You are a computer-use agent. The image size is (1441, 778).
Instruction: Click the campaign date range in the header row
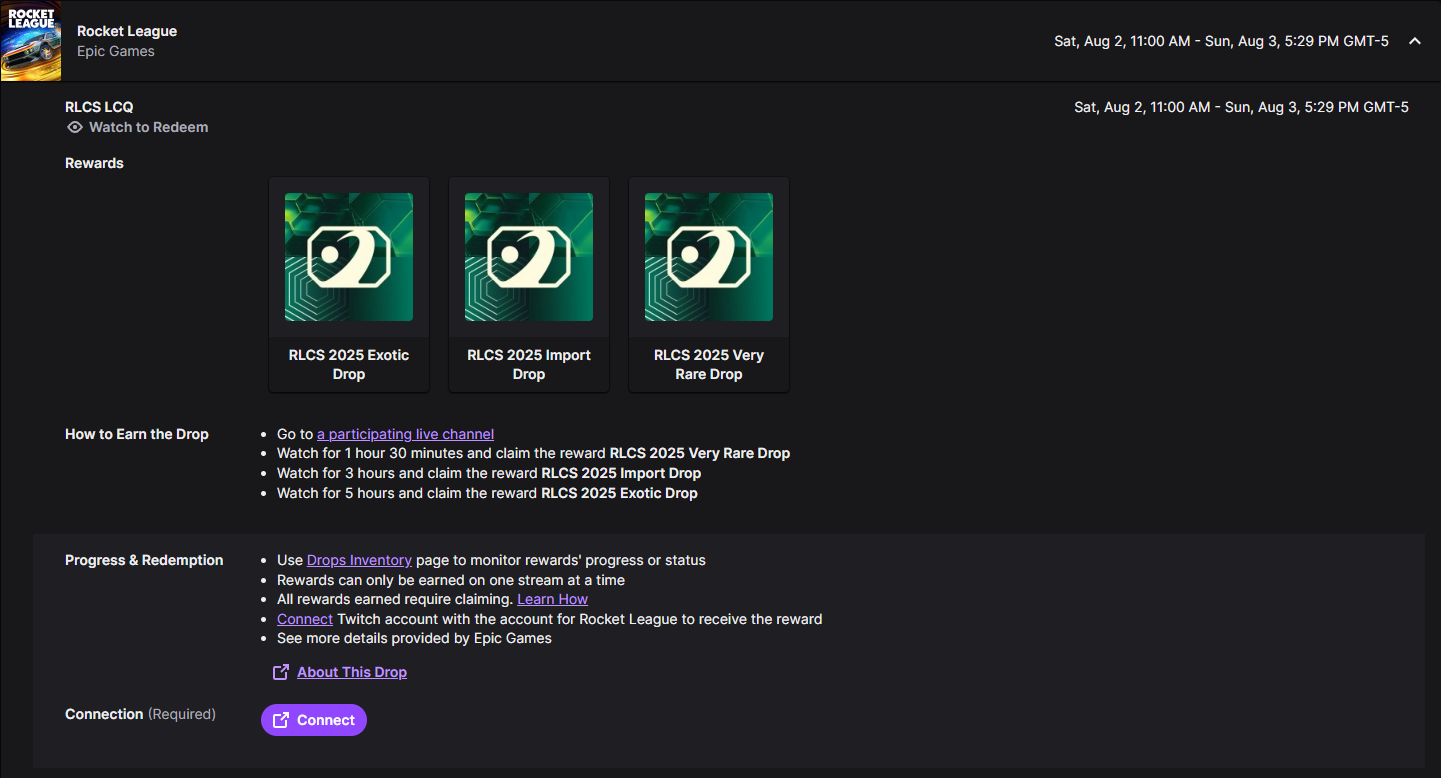[x=1221, y=41]
